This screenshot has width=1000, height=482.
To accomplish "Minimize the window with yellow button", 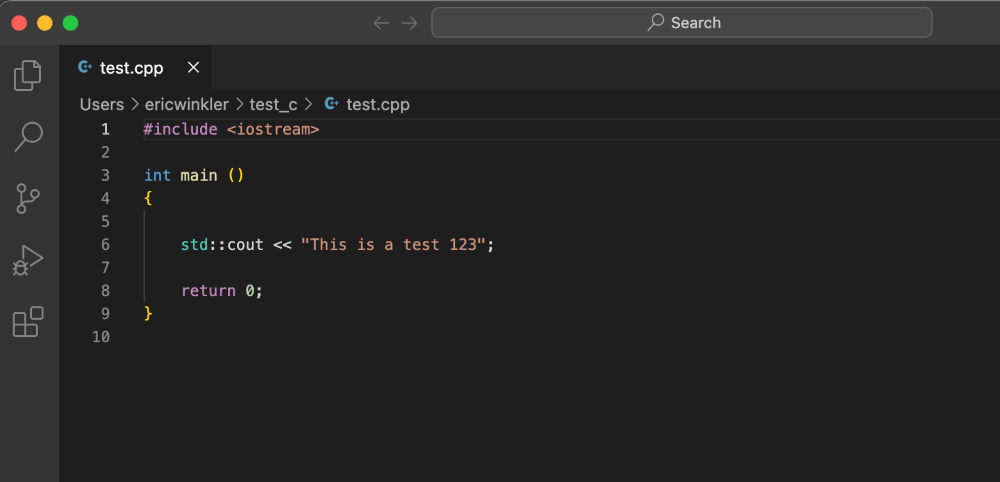I will pyautogui.click(x=45, y=23).
